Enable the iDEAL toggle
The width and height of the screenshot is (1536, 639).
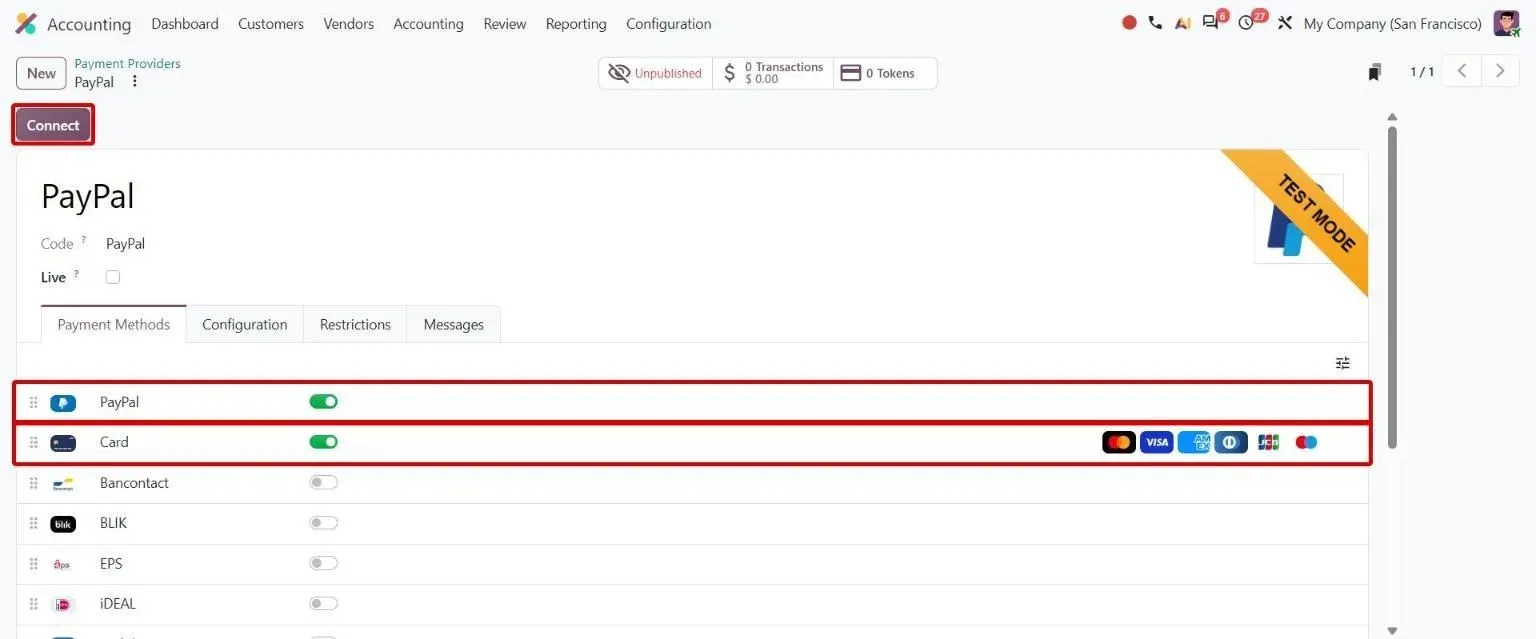[x=323, y=604]
